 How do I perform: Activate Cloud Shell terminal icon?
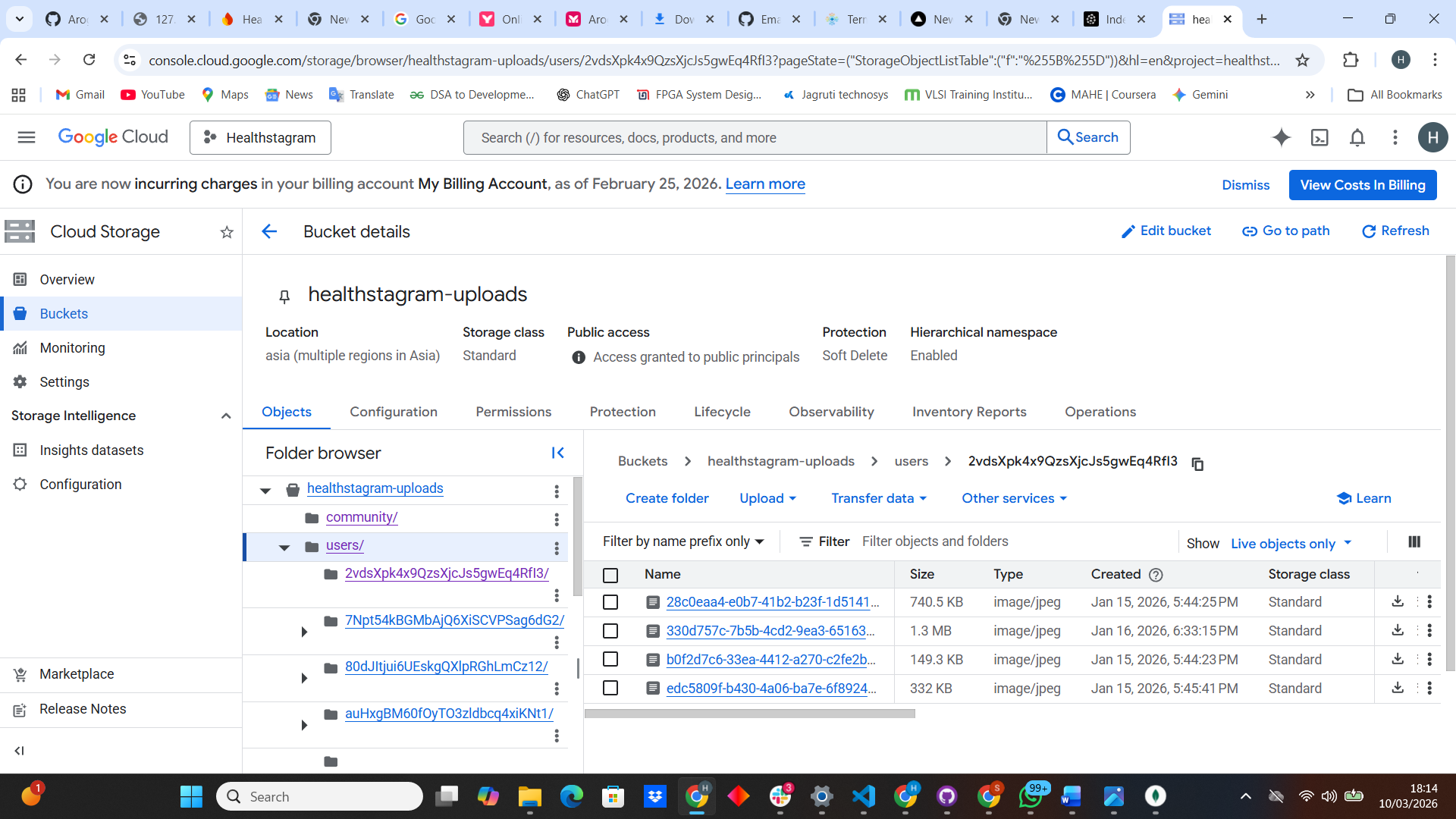click(x=1319, y=137)
